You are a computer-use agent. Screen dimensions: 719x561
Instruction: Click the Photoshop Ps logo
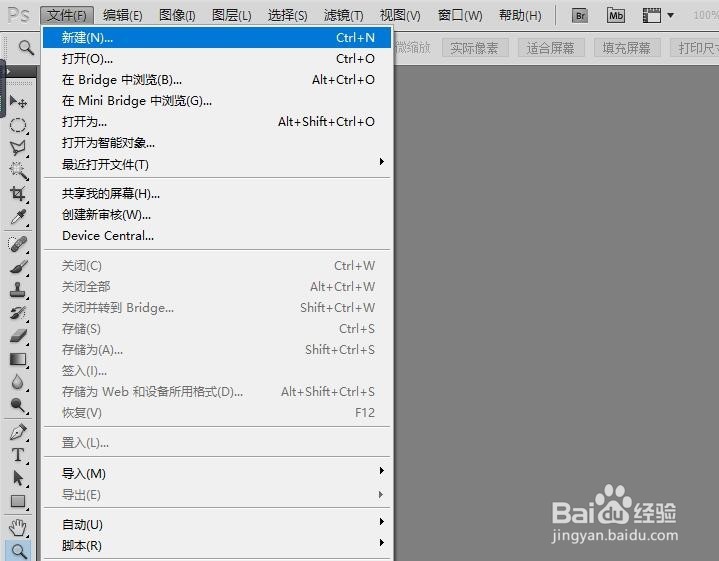[x=19, y=15]
